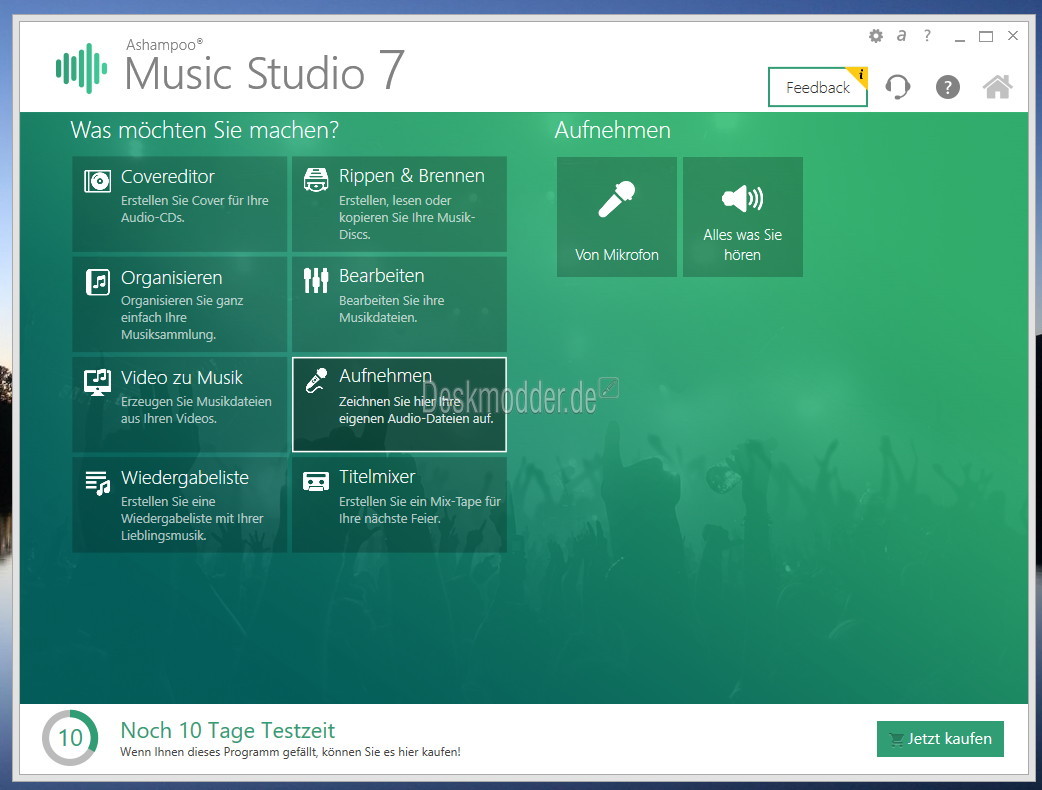This screenshot has width=1042, height=790.
Task: Click the Aufnehmen tile microphone icon
Action: click(316, 380)
